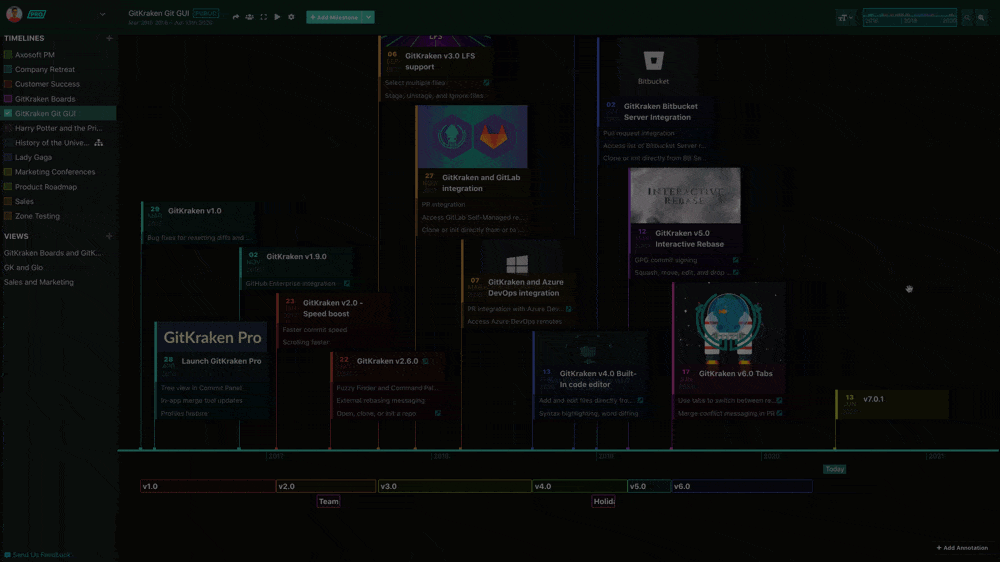Click the PRO badge icon
The height and width of the screenshot is (562, 1000).
[x=36, y=14]
